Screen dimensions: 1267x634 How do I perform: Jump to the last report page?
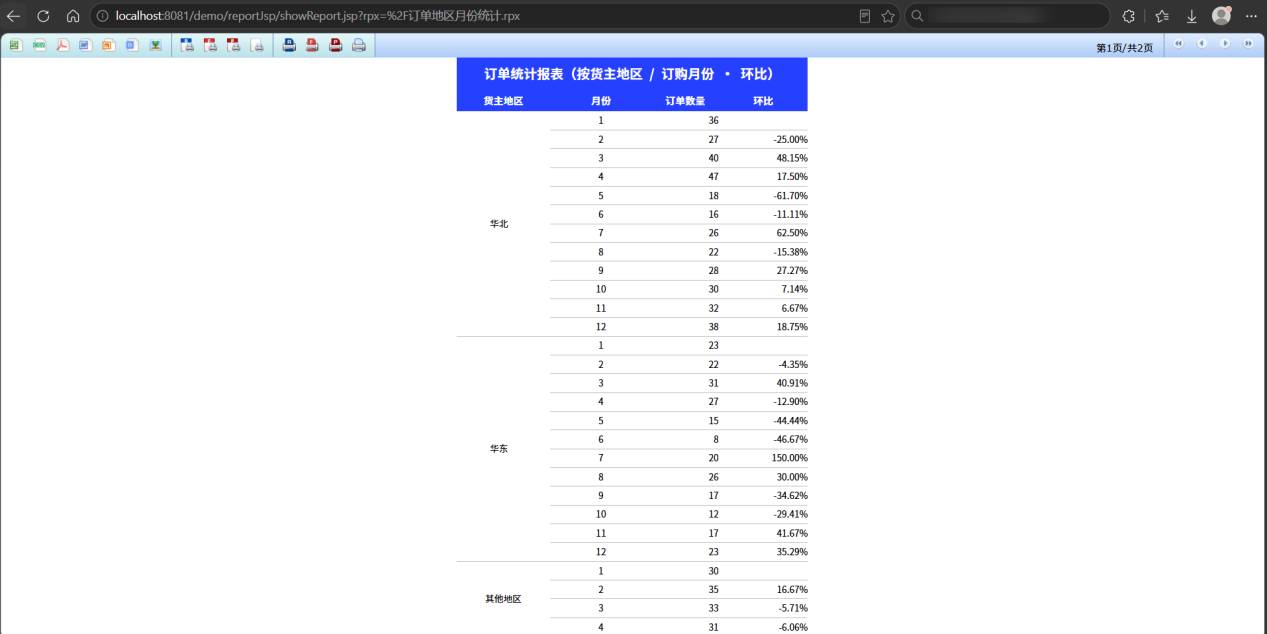click(1248, 44)
